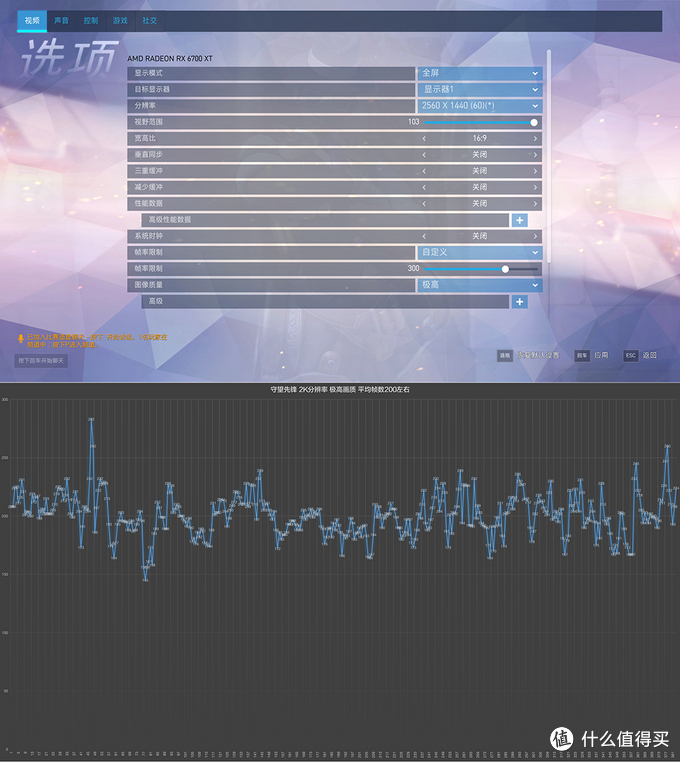
Task: Click the 高级性能数据 row label
Action: click(x=170, y=220)
